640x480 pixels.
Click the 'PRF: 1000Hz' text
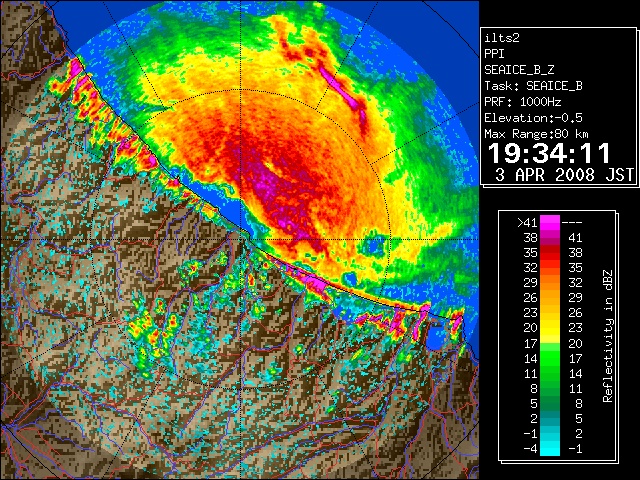(523, 102)
